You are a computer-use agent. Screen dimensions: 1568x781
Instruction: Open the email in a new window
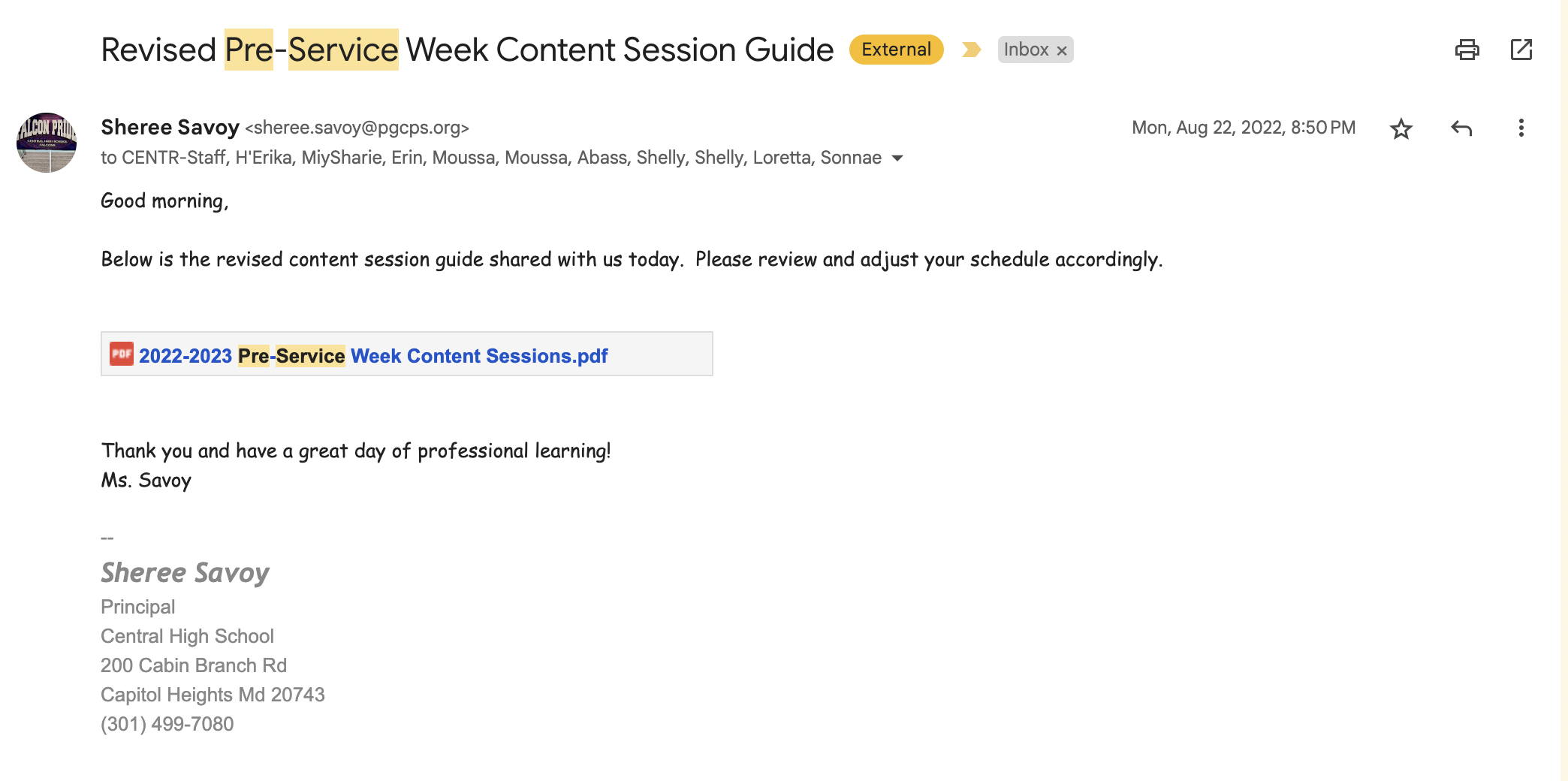click(x=1521, y=50)
